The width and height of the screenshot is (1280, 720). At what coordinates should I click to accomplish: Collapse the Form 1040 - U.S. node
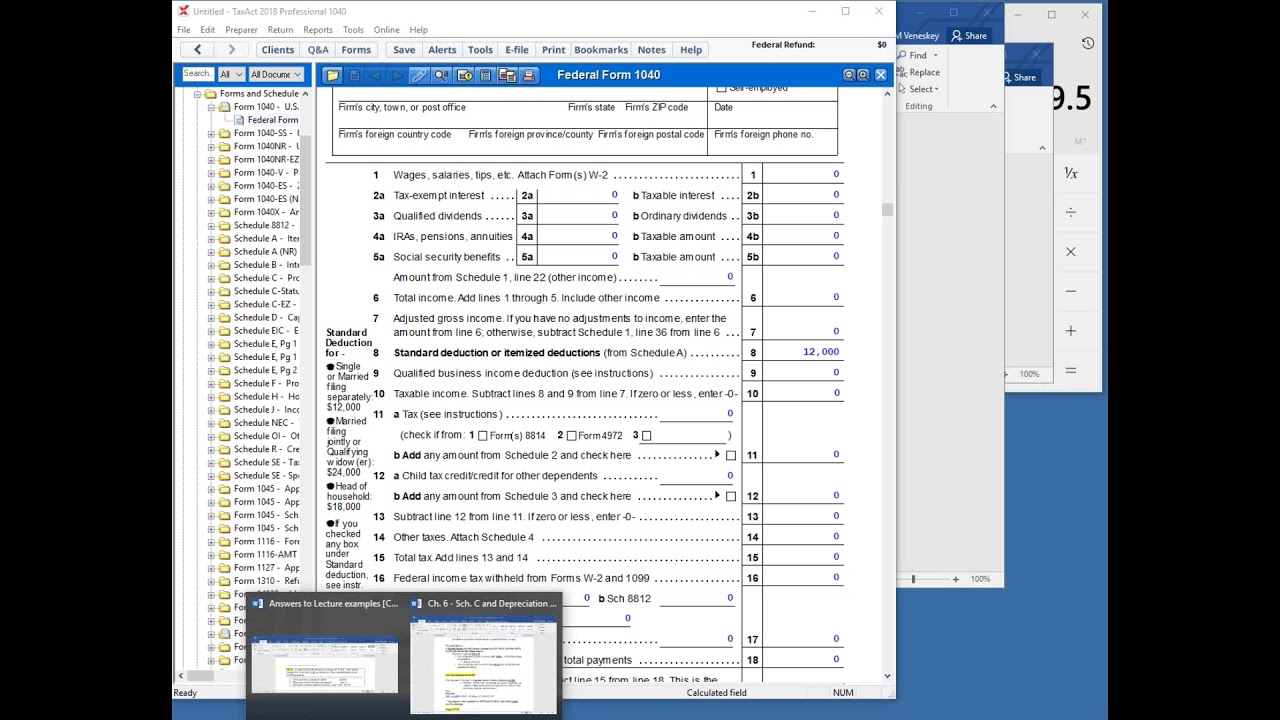tap(211, 107)
